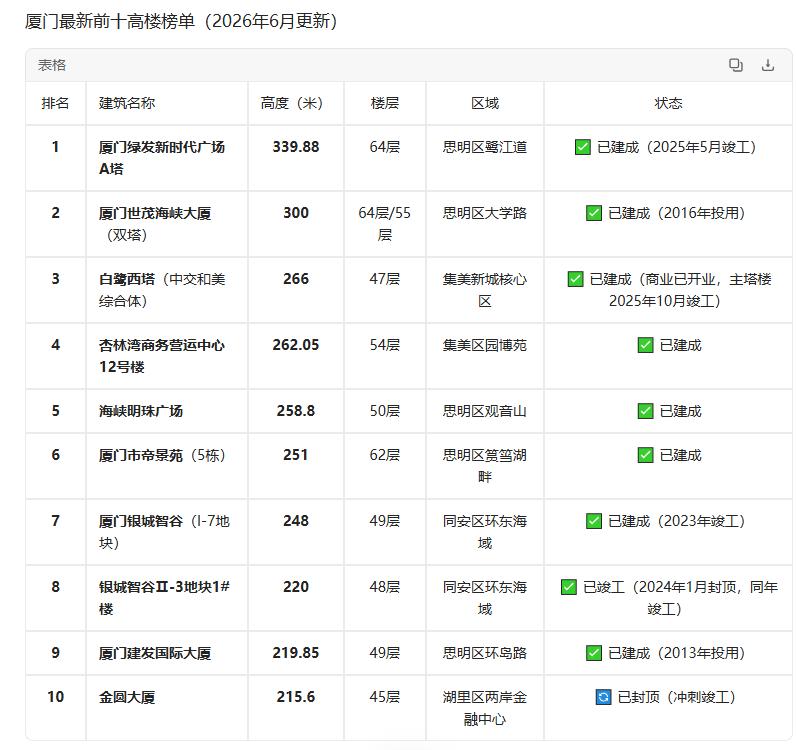796x750 pixels.
Task: Select the 高度（米） column header
Action: click(295, 103)
